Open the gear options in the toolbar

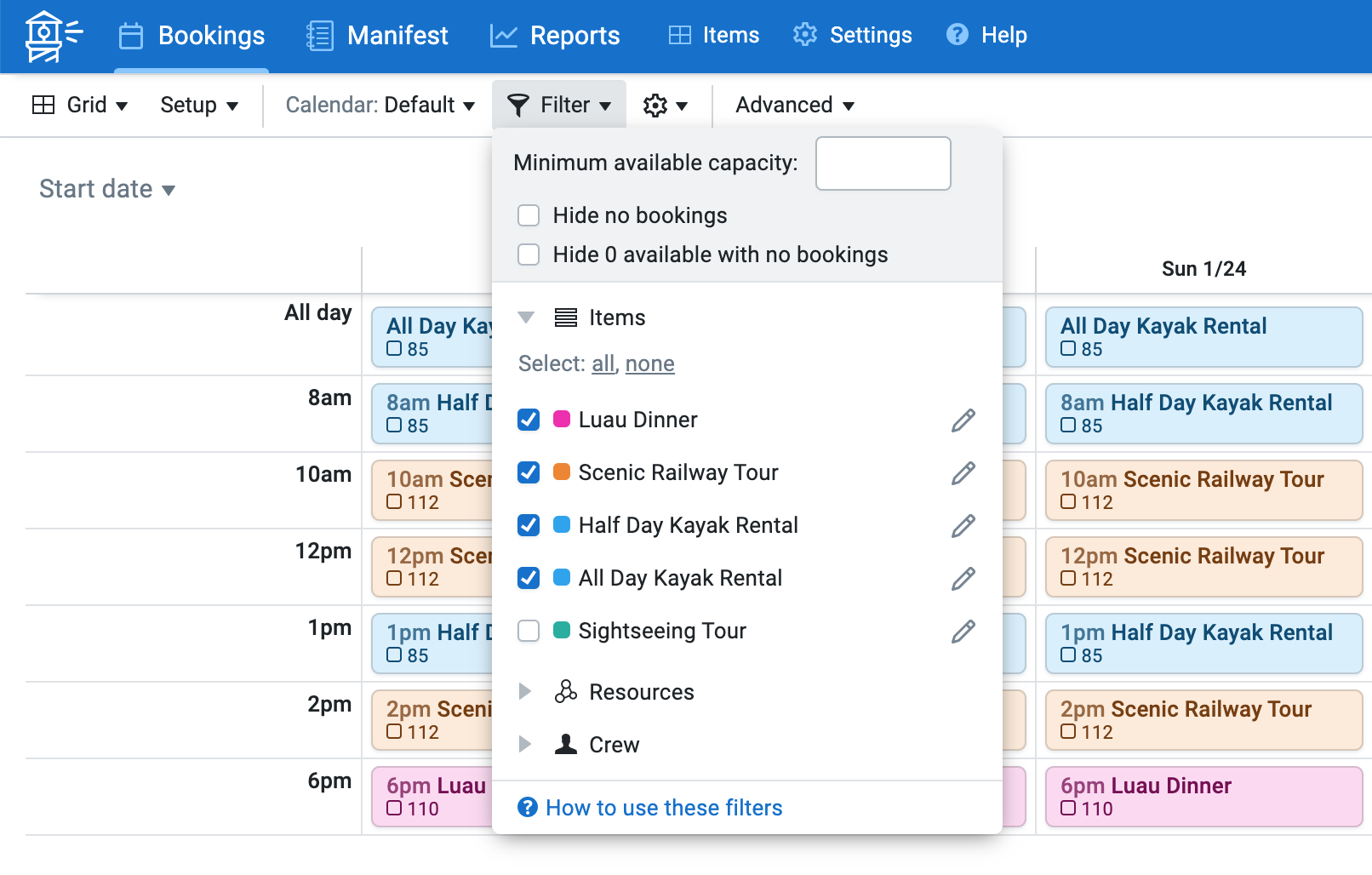[x=666, y=106]
